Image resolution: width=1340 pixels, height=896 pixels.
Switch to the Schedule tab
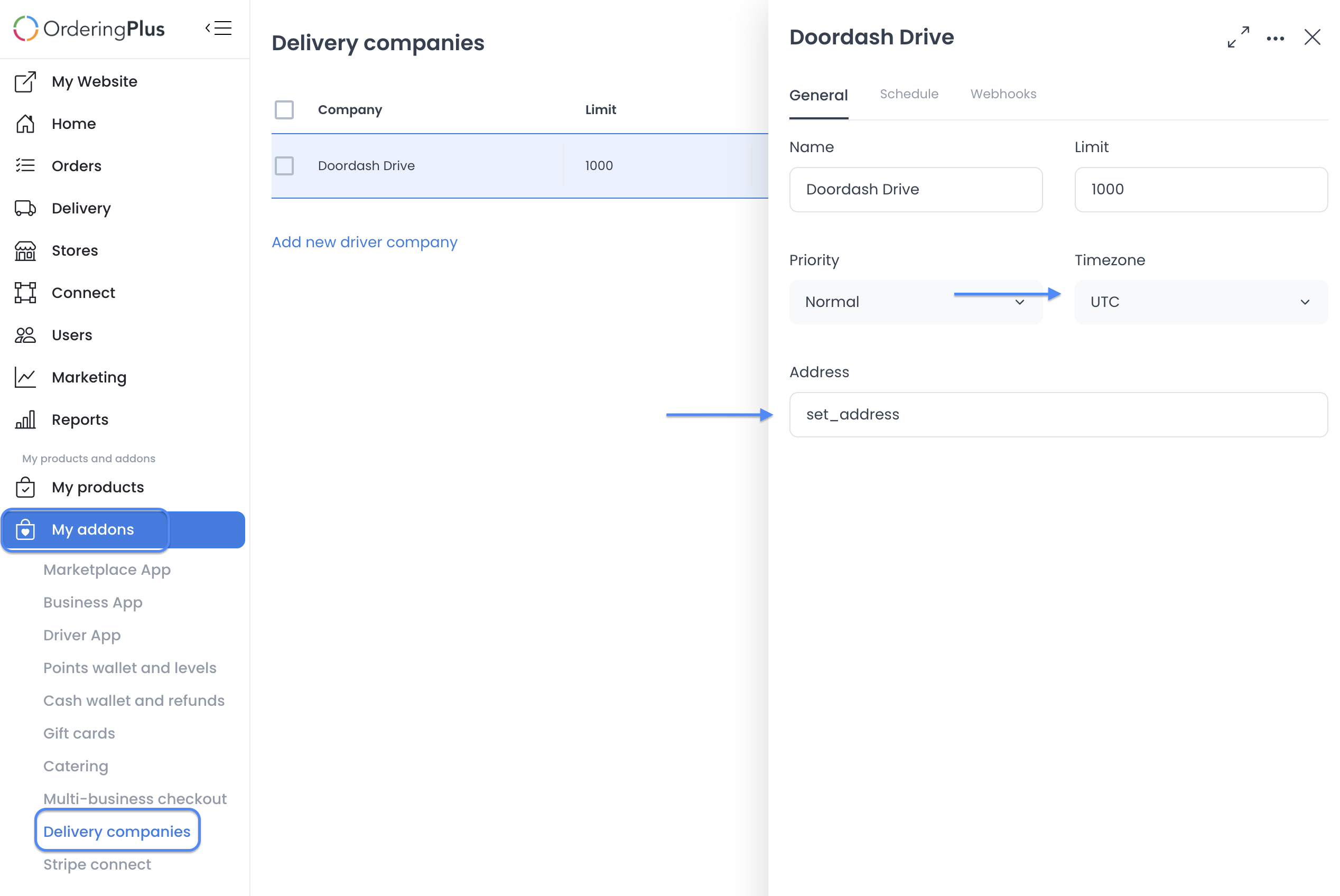[x=909, y=94]
